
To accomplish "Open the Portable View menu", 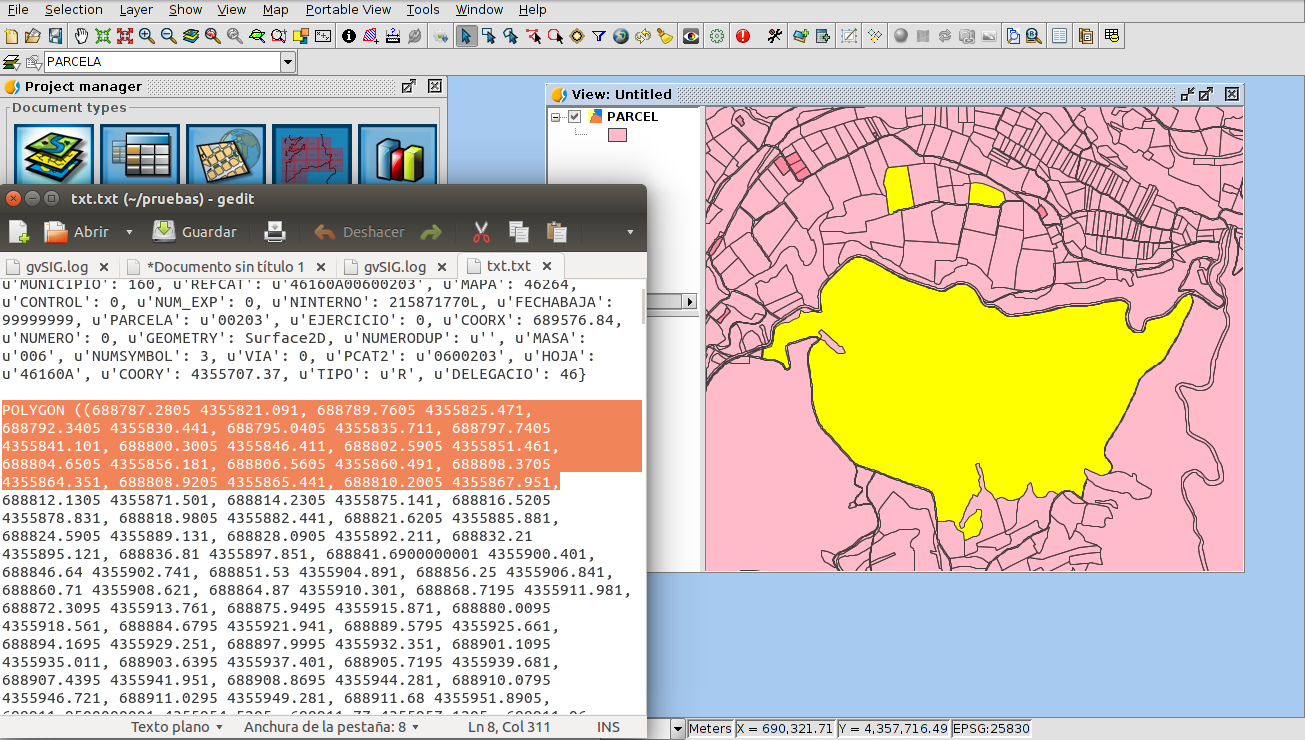I will click(x=348, y=9).
